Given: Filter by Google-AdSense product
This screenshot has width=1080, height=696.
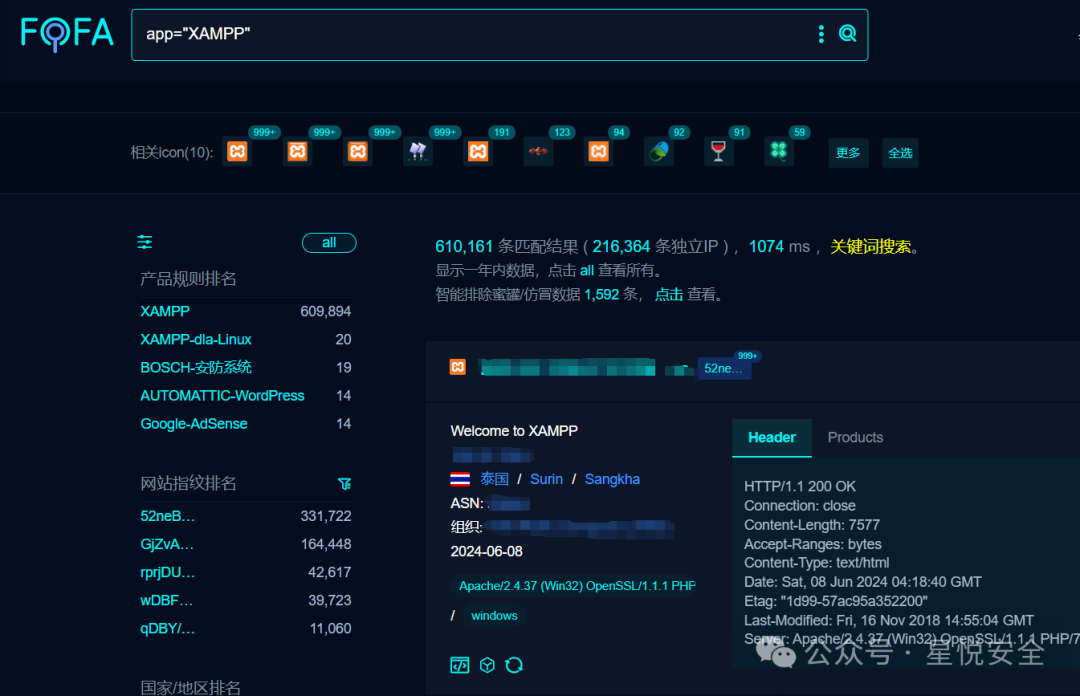Looking at the screenshot, I should [x=194, y=424].
